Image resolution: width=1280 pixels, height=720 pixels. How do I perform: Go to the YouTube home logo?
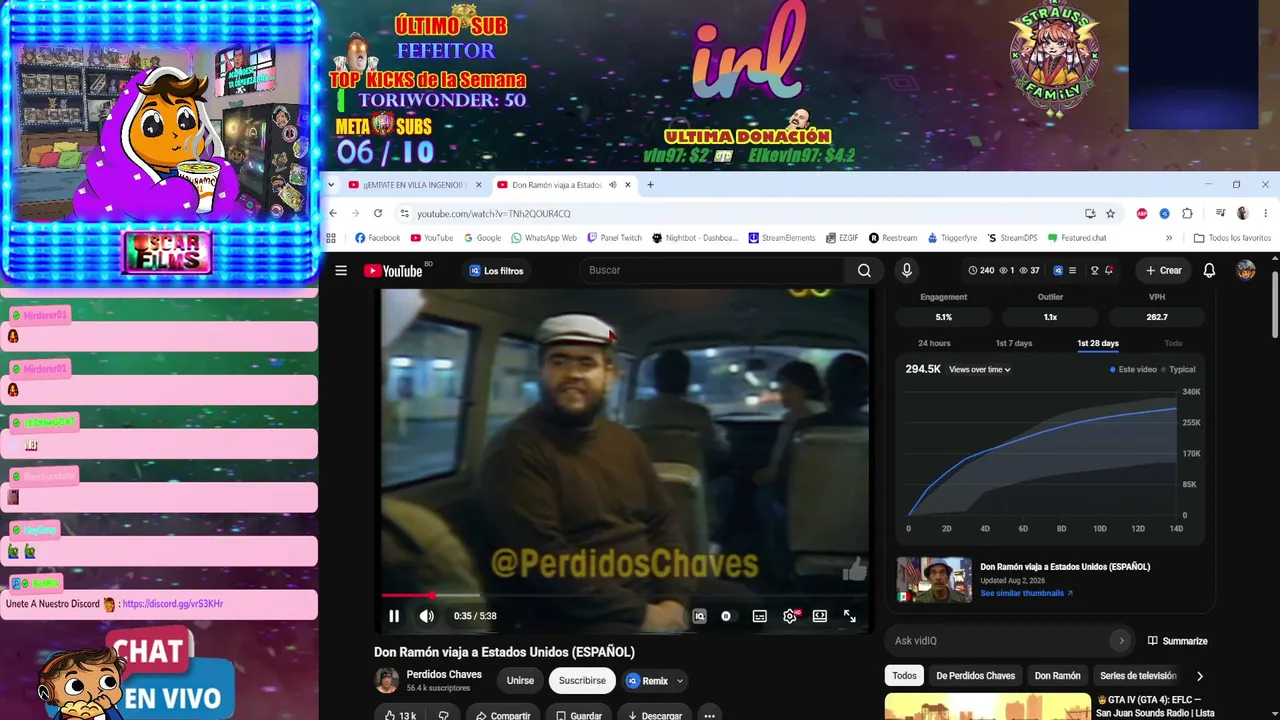tap(393, 271)
